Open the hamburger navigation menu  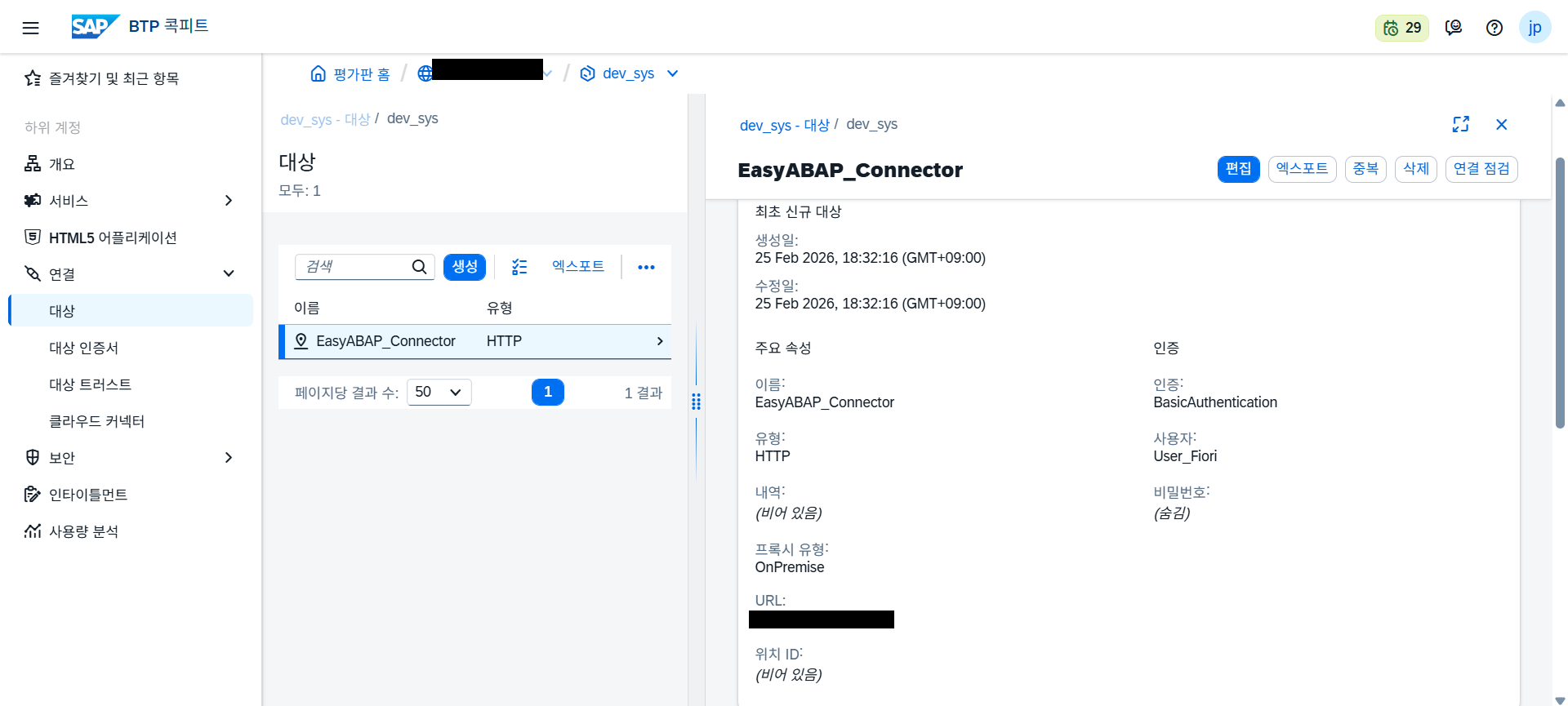[31, 28]
